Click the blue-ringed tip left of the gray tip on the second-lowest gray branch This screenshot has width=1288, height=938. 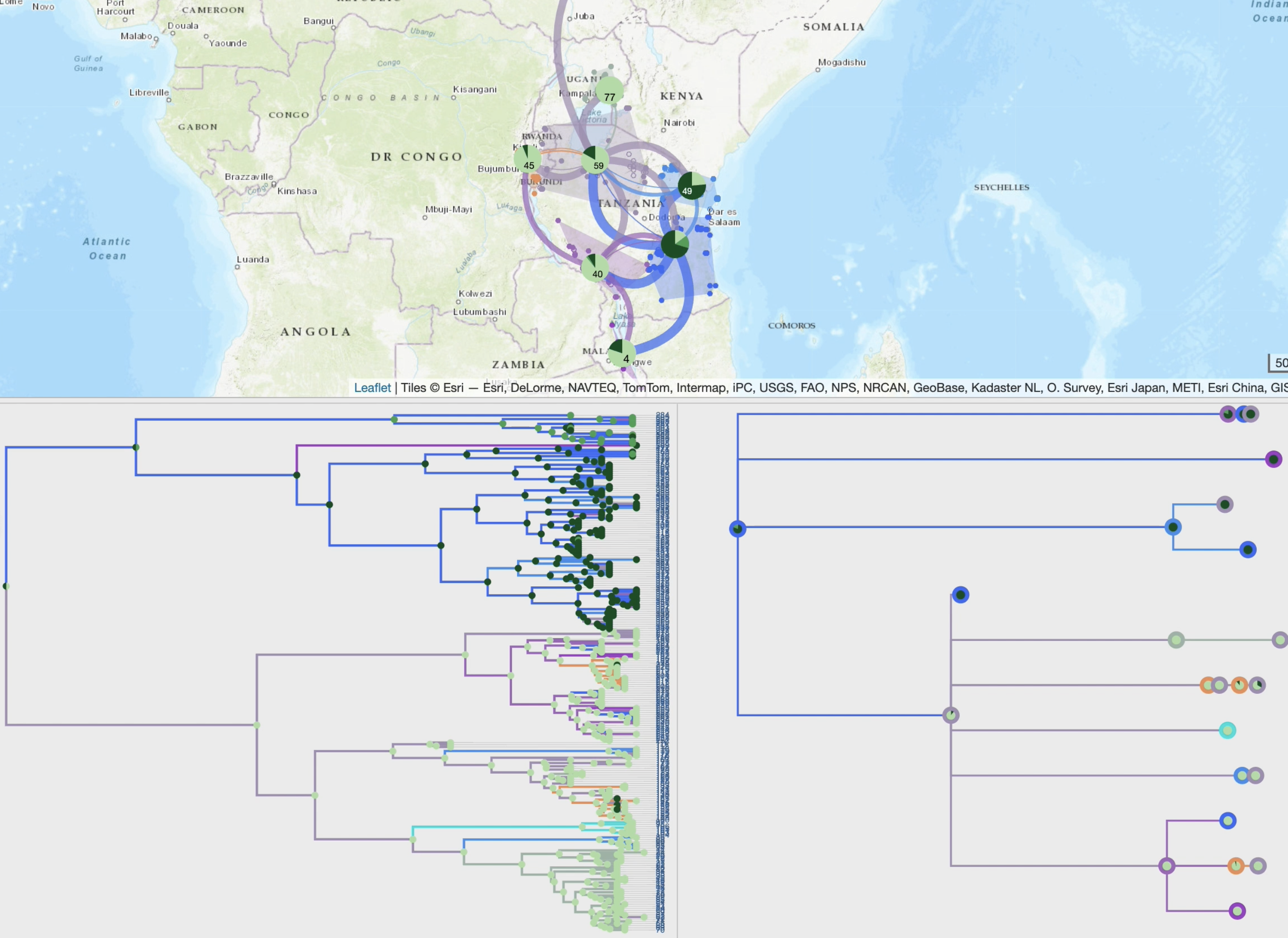pyautogui.click(x=1242, y=775)
